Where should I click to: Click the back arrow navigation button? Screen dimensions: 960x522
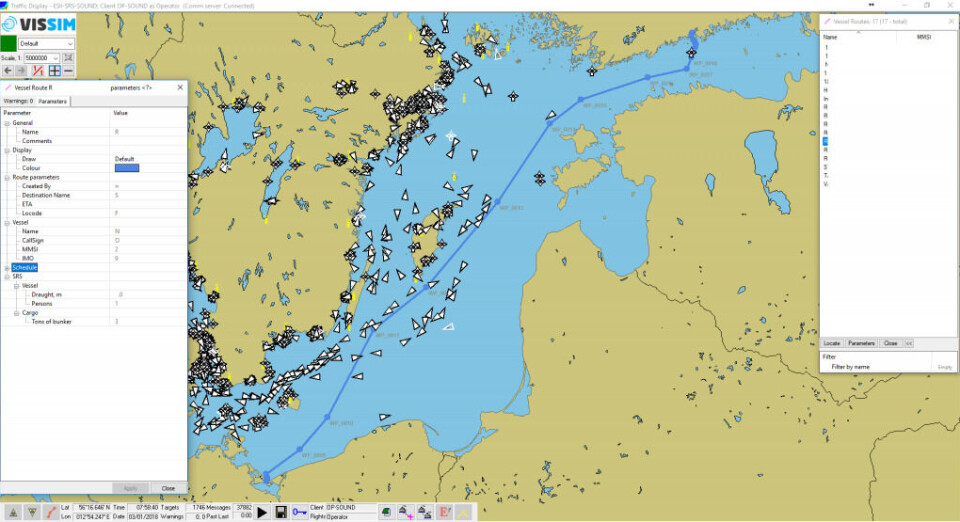point(8,71)
